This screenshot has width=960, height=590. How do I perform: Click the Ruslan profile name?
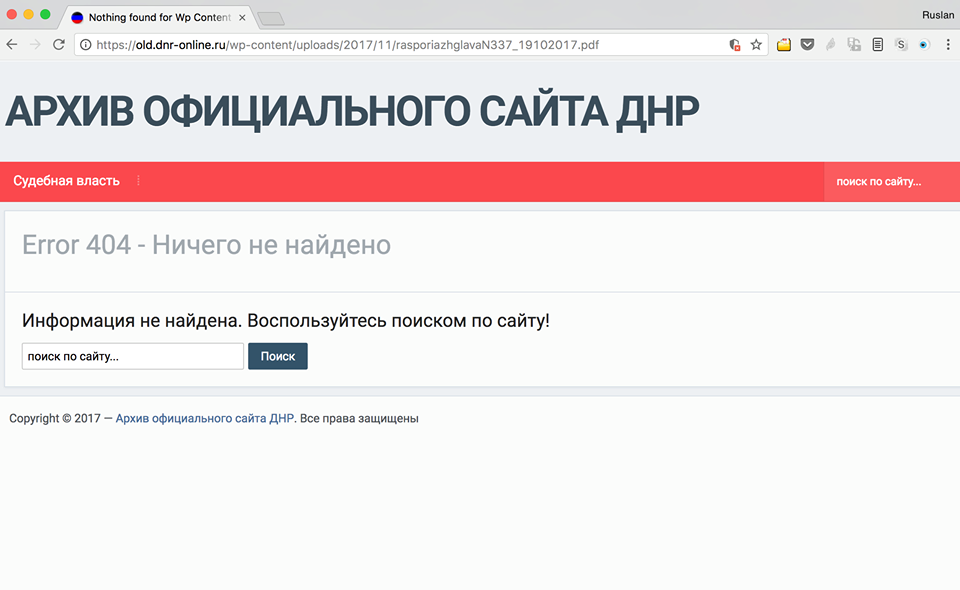(x=938, y=15)
